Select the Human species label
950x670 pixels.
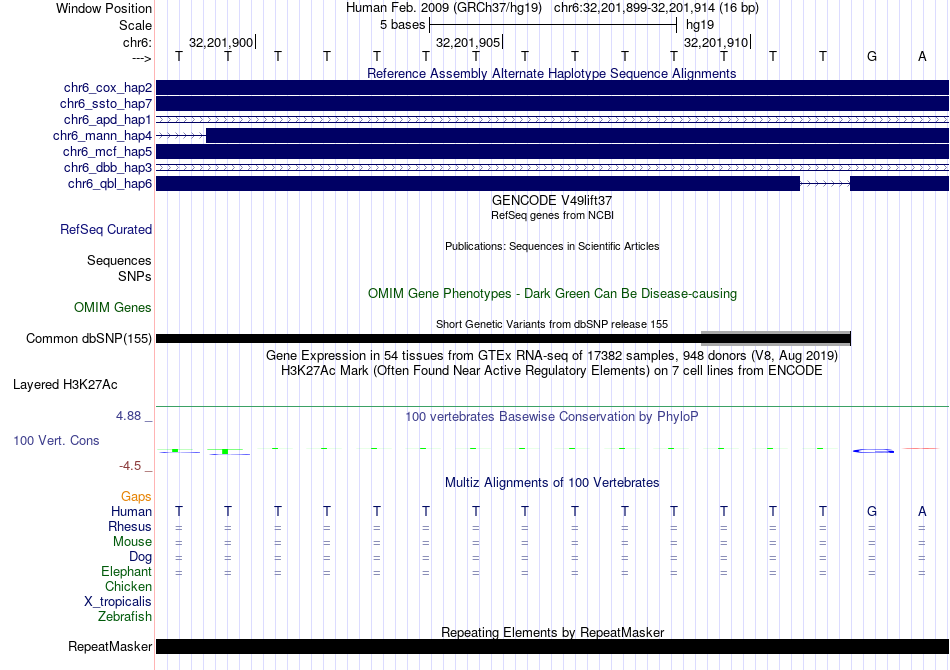(x=131, y=512)
